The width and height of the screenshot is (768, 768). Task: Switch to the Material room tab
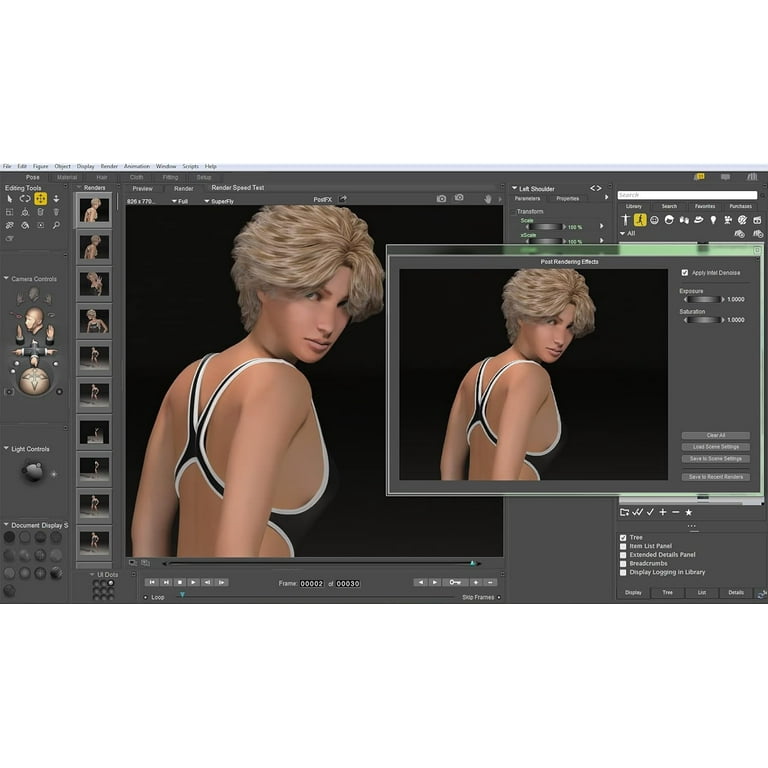[67, 177]
